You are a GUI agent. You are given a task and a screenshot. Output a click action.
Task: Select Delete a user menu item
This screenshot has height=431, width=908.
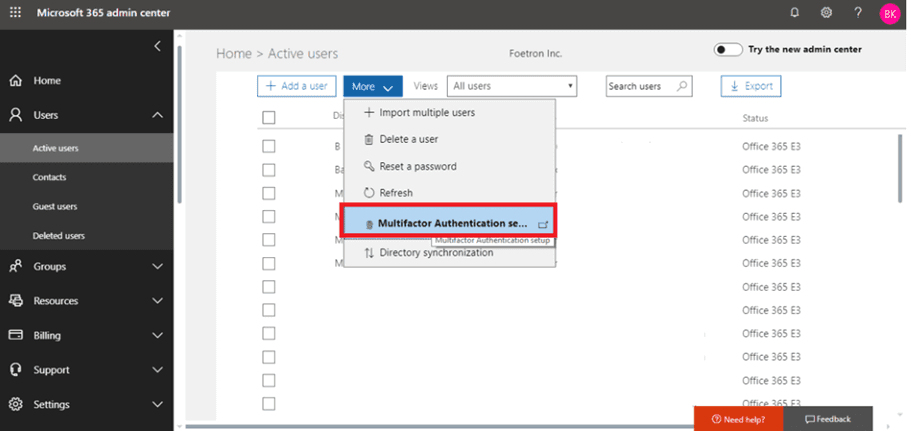pyautogui.click(x=449, y=139)
